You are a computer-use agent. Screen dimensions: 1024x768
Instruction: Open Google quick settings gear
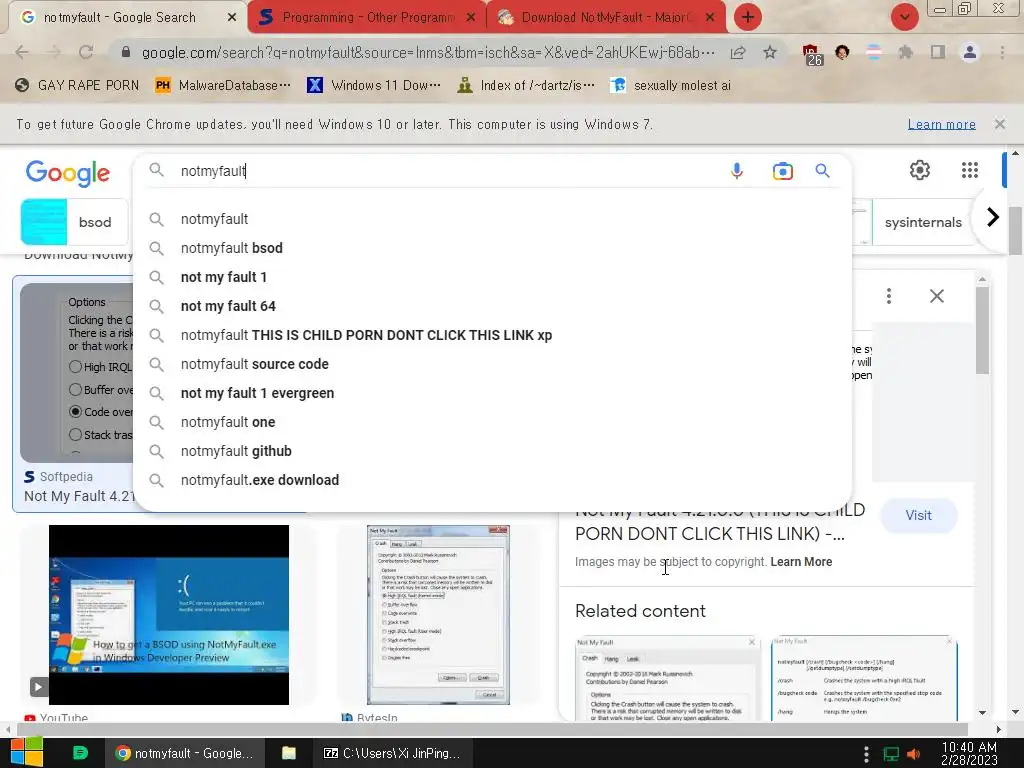coord(920,170)
